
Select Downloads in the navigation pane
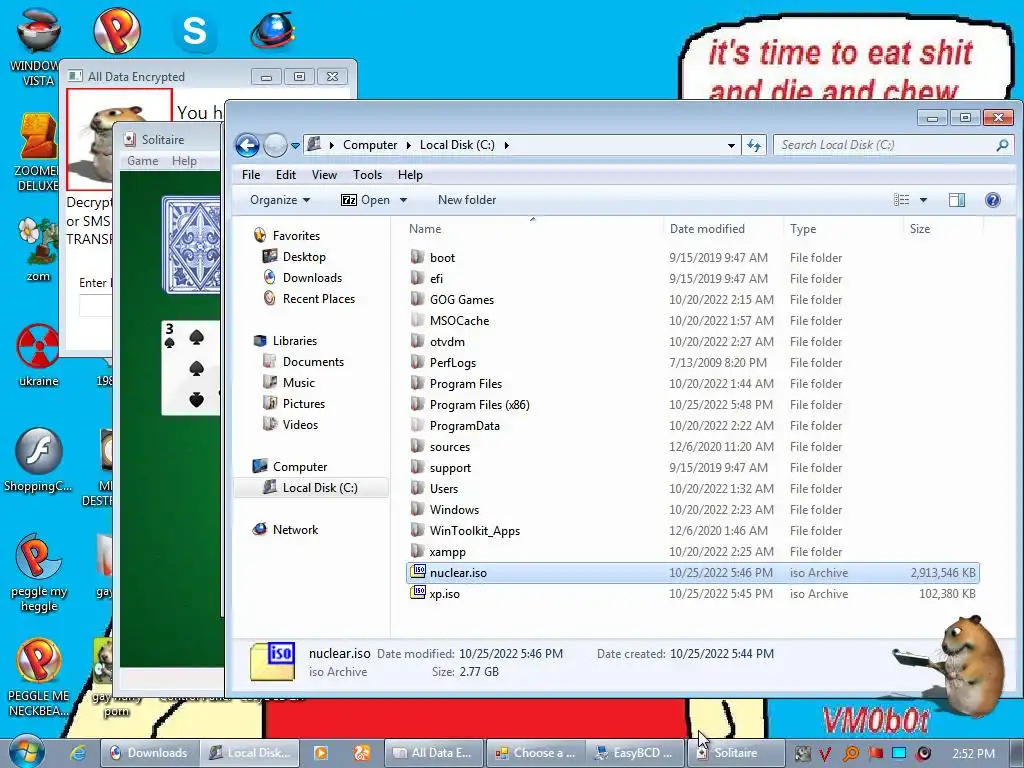312,278
